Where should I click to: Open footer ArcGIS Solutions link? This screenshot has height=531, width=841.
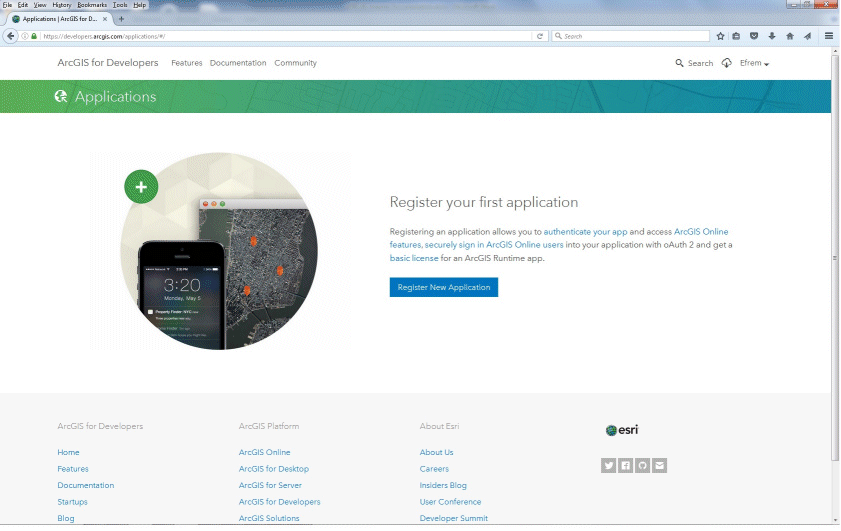[269, 518]
